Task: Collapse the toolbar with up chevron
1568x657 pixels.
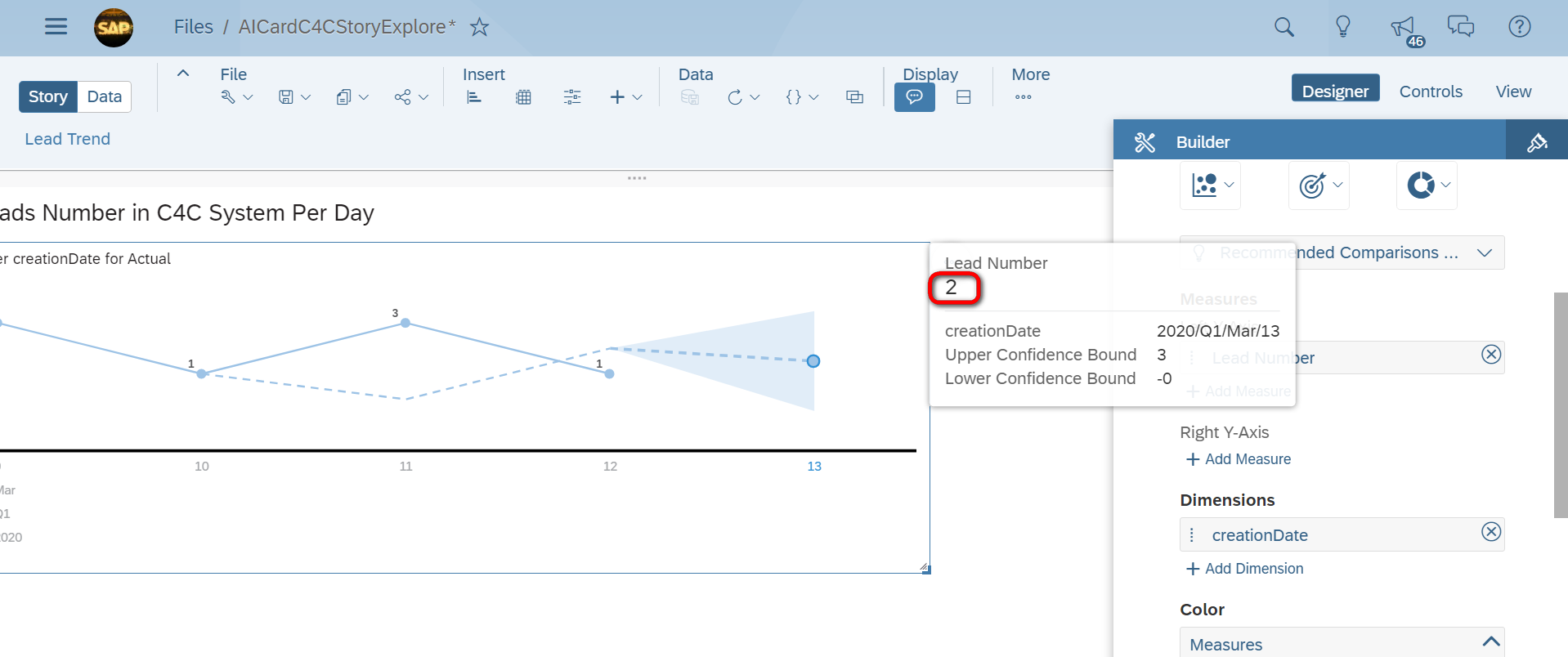Action: pyautogui.click(x=183, y=73)
